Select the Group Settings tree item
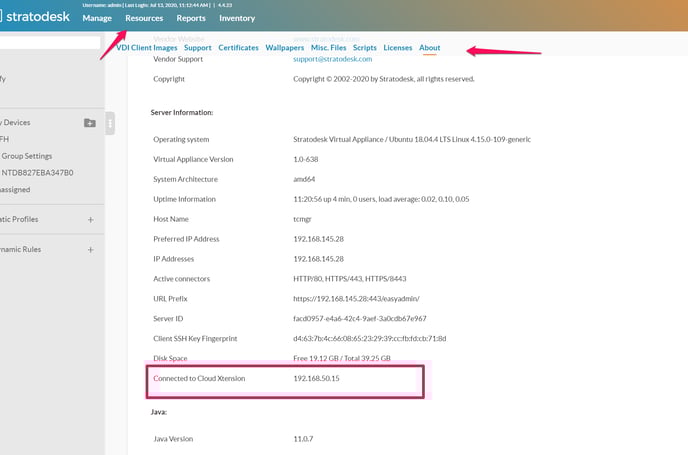Viewport: 688px width, 455px height. 26,156
